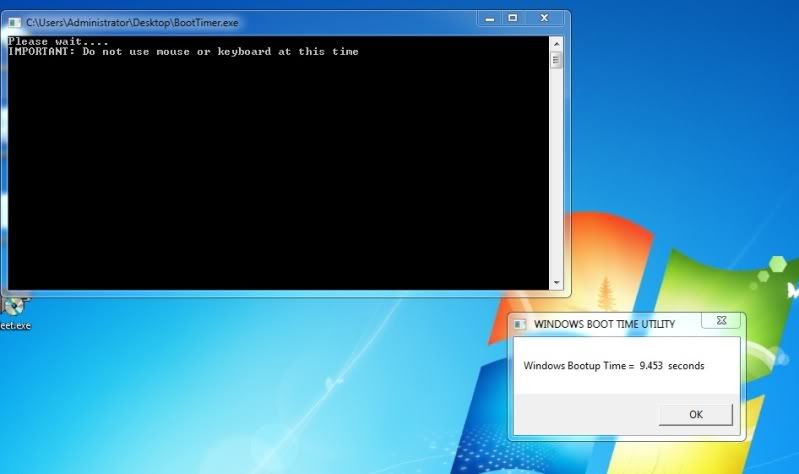Click the 'WINDOWS BOOT TIME UTILITY' dialog title
Image resolution: width=799 pixels, height=474 pixels.
pos(604,324)
